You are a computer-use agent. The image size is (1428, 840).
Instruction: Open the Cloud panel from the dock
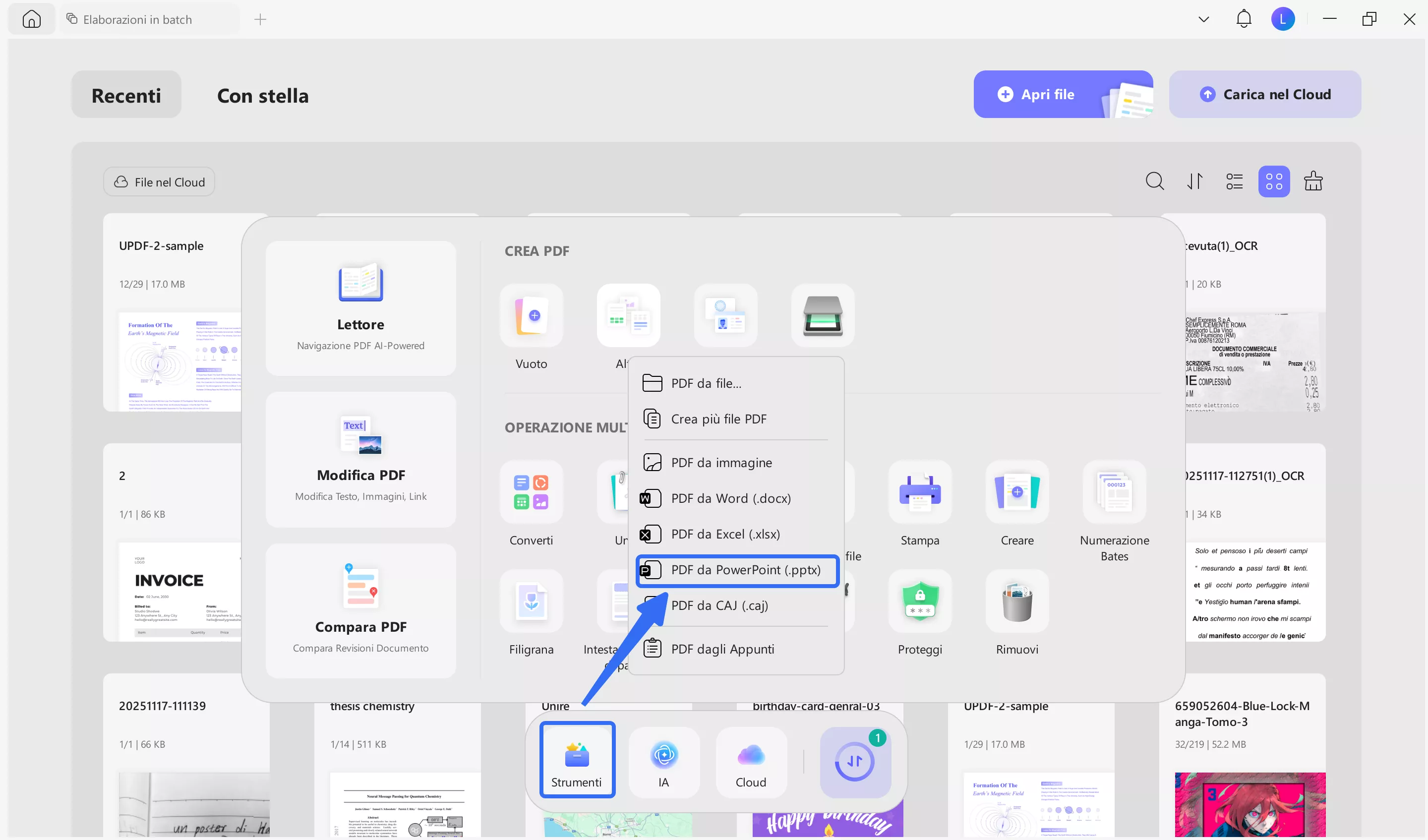pos(750,761)
